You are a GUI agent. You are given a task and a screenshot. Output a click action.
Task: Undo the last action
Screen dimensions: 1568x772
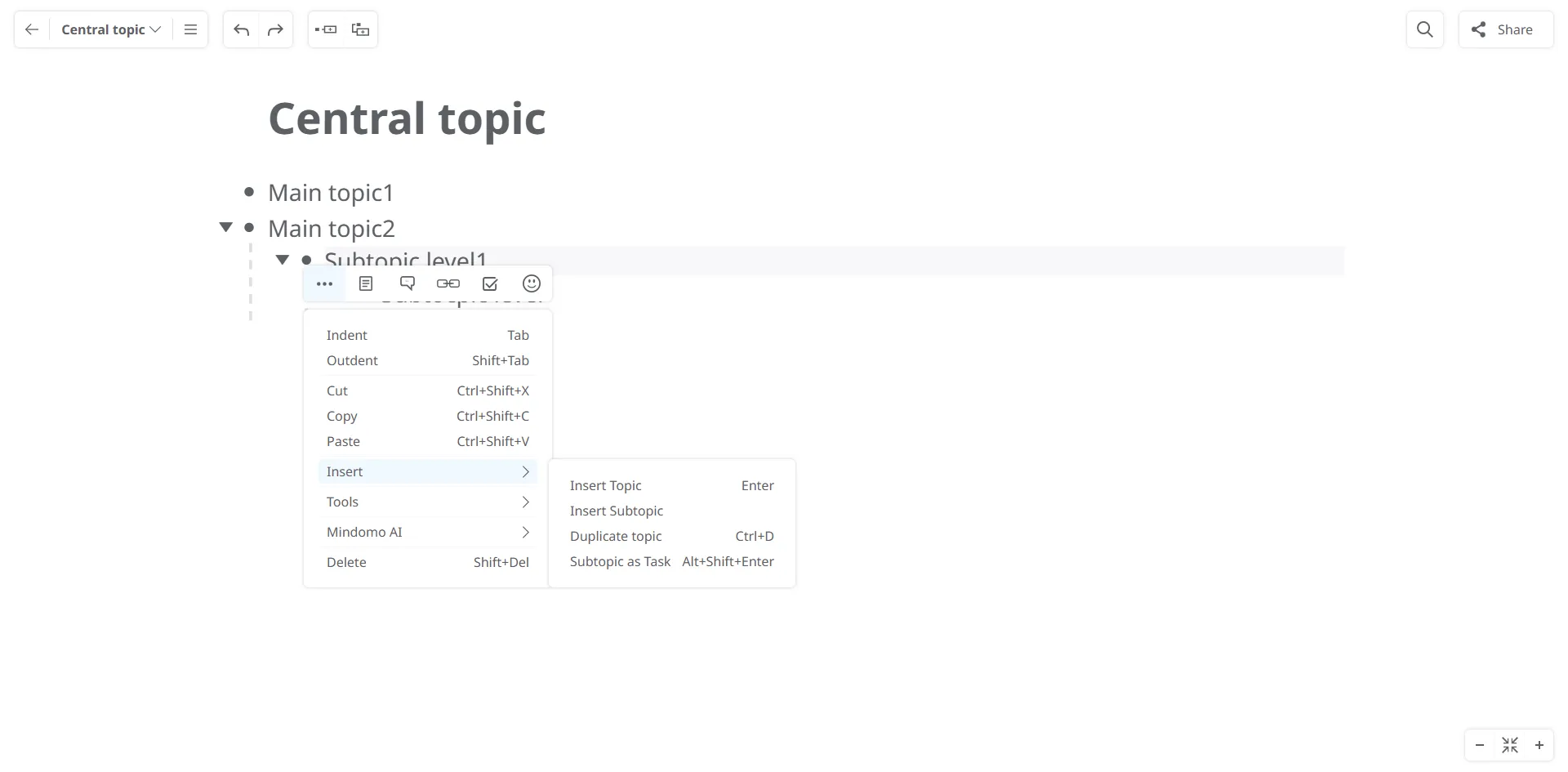point(241,29)
